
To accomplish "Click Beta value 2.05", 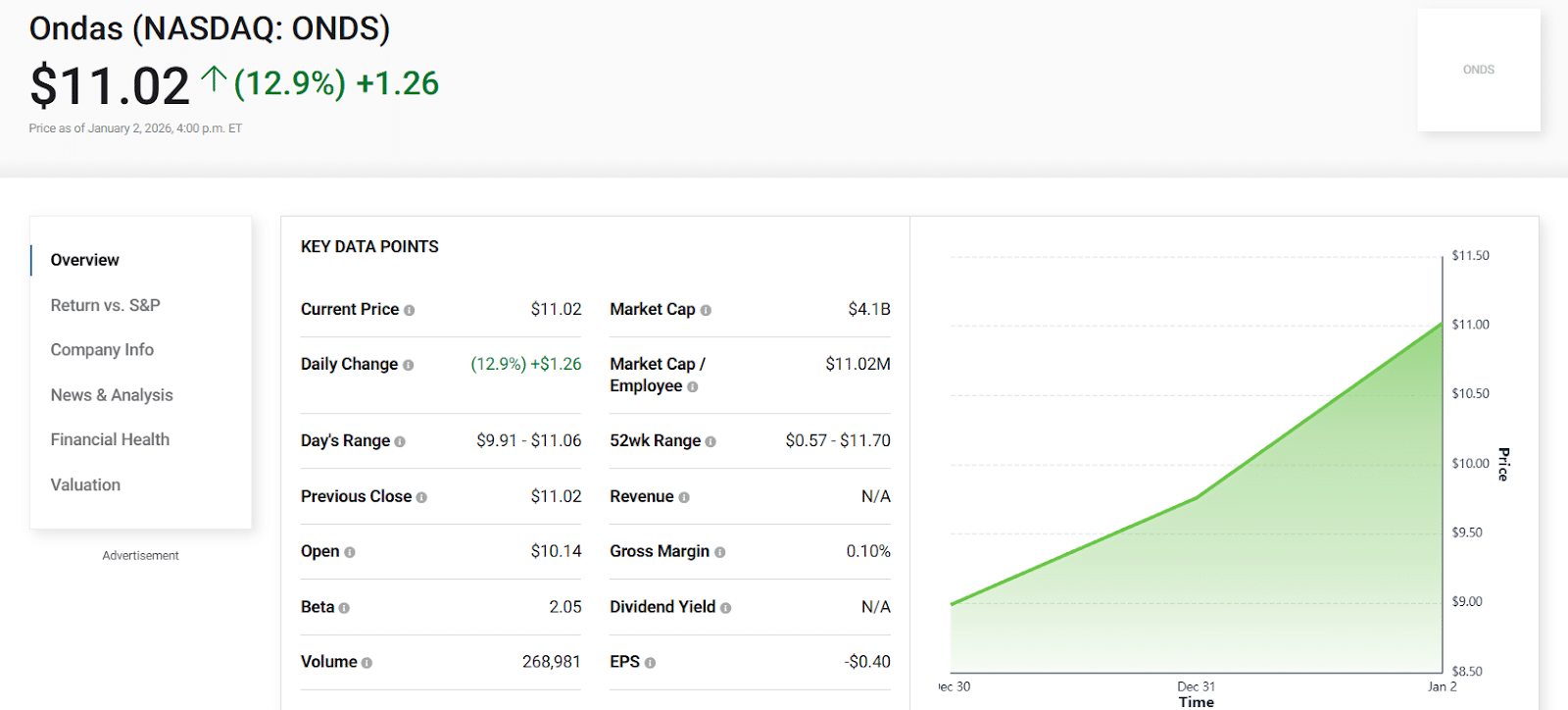I will [565, 607].
